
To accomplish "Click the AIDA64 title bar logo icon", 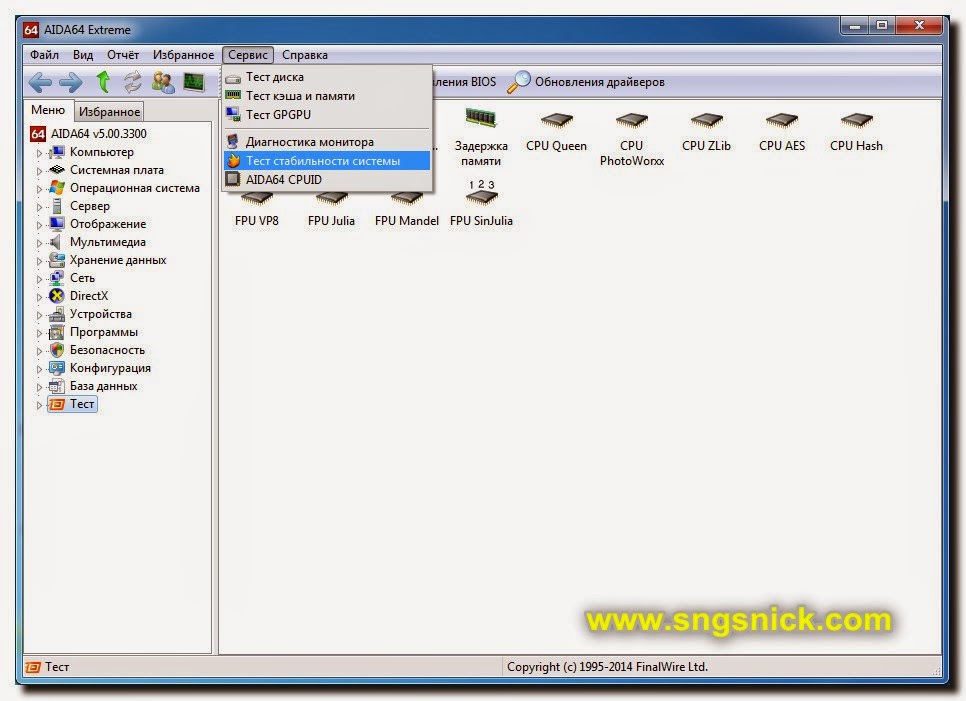I will click(x=31, y=30).
